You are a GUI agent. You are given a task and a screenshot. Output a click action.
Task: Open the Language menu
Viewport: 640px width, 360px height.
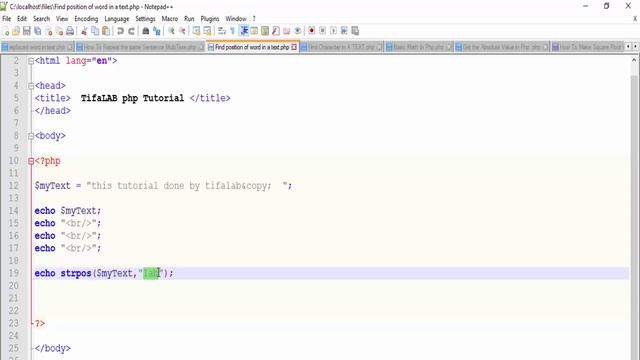[x=117, y=19]
